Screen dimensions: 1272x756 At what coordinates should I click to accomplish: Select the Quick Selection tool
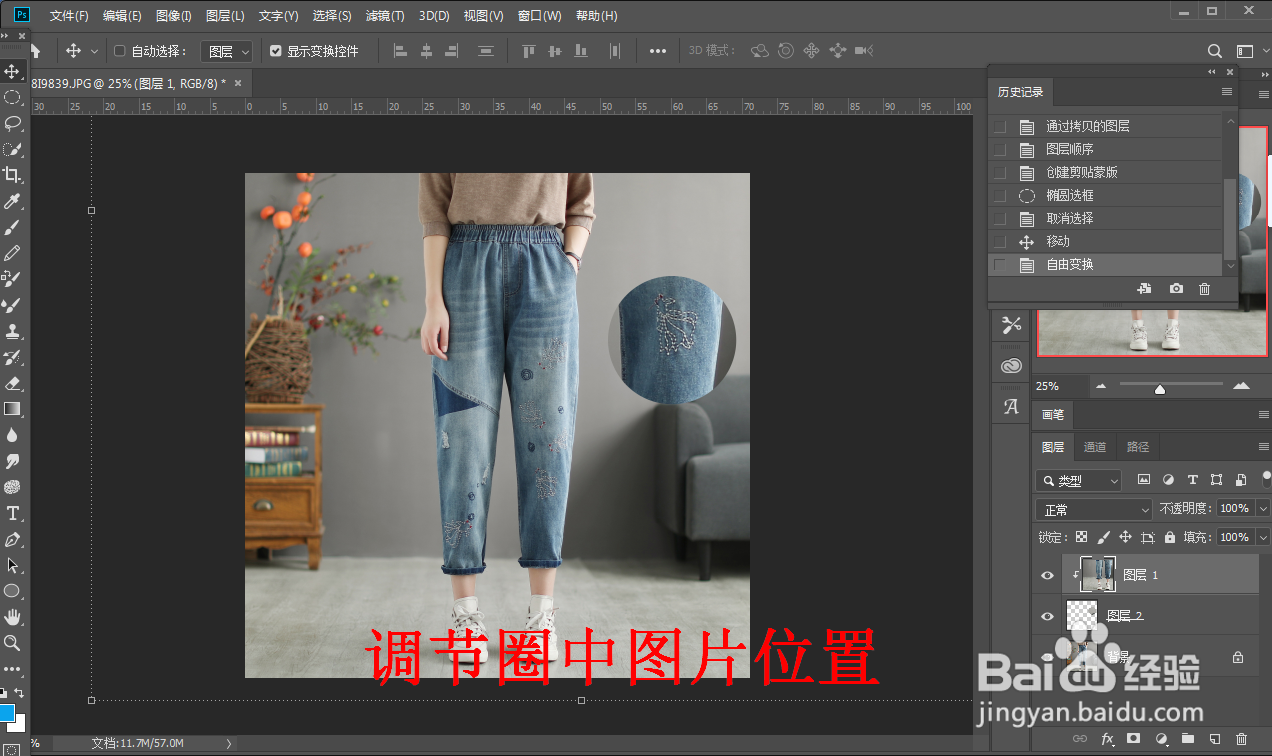click(12, 149)
